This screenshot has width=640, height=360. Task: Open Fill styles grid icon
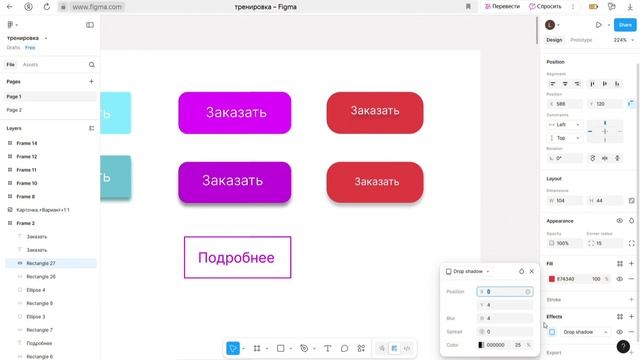(x=620, y=264)
